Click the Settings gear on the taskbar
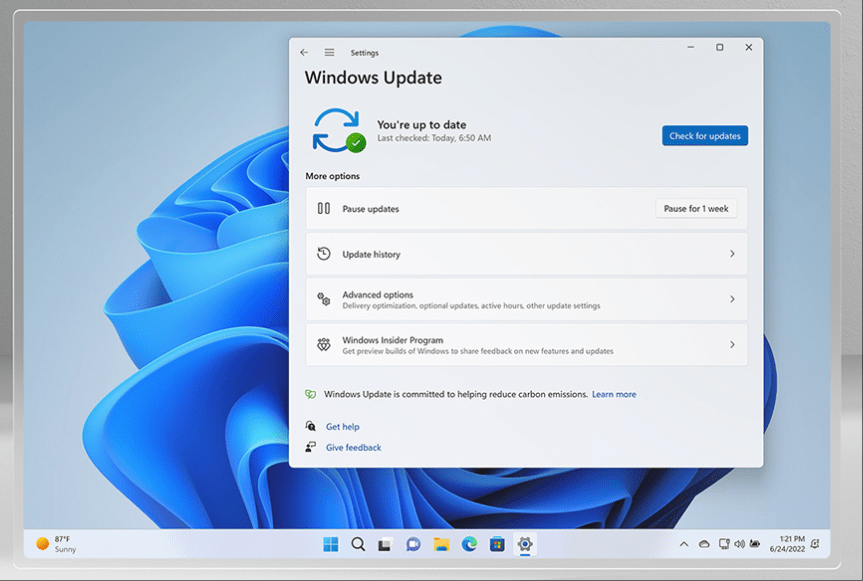The image size is (863, 581). [525, 544]
